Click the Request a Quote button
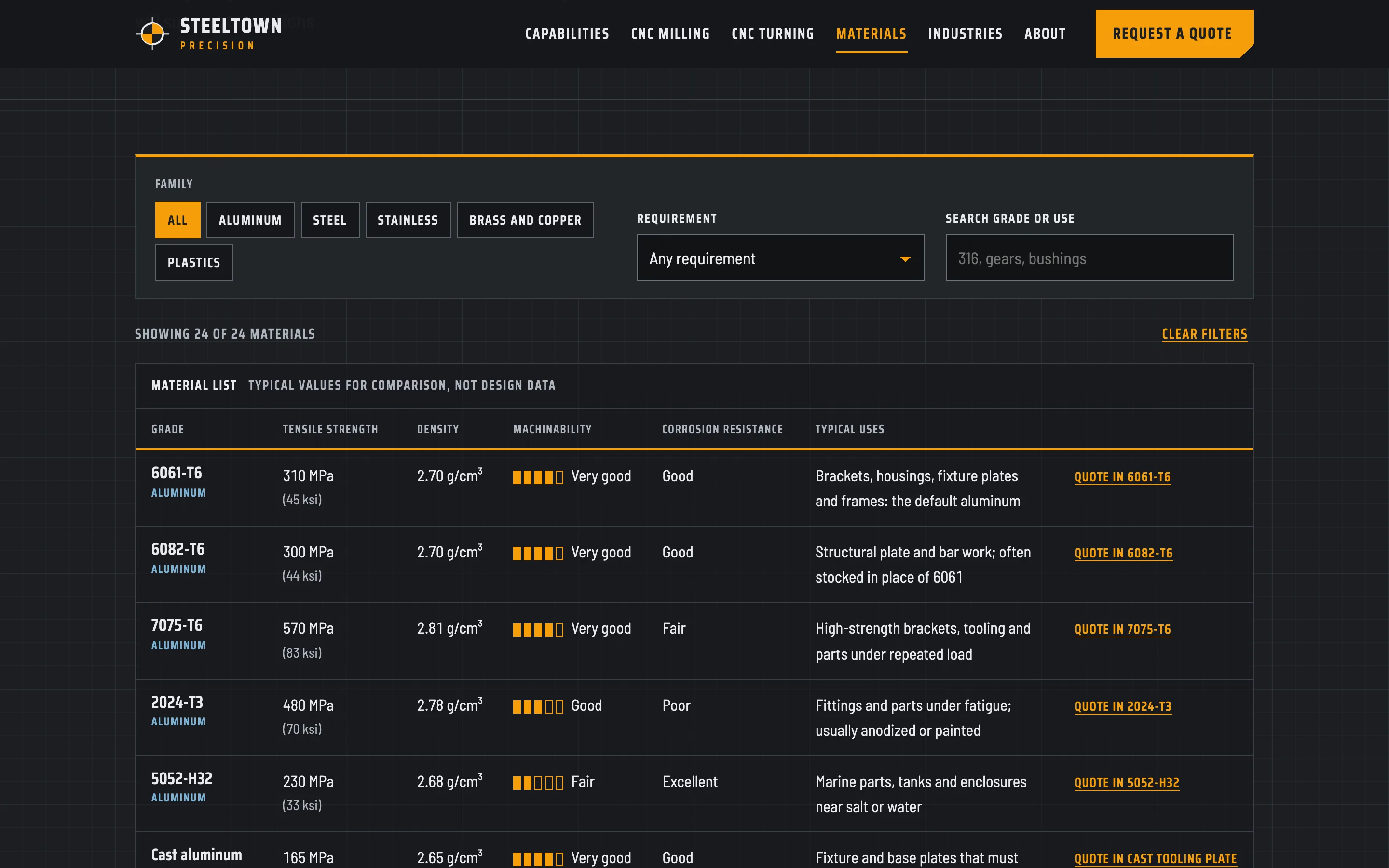 (1174, 34)
